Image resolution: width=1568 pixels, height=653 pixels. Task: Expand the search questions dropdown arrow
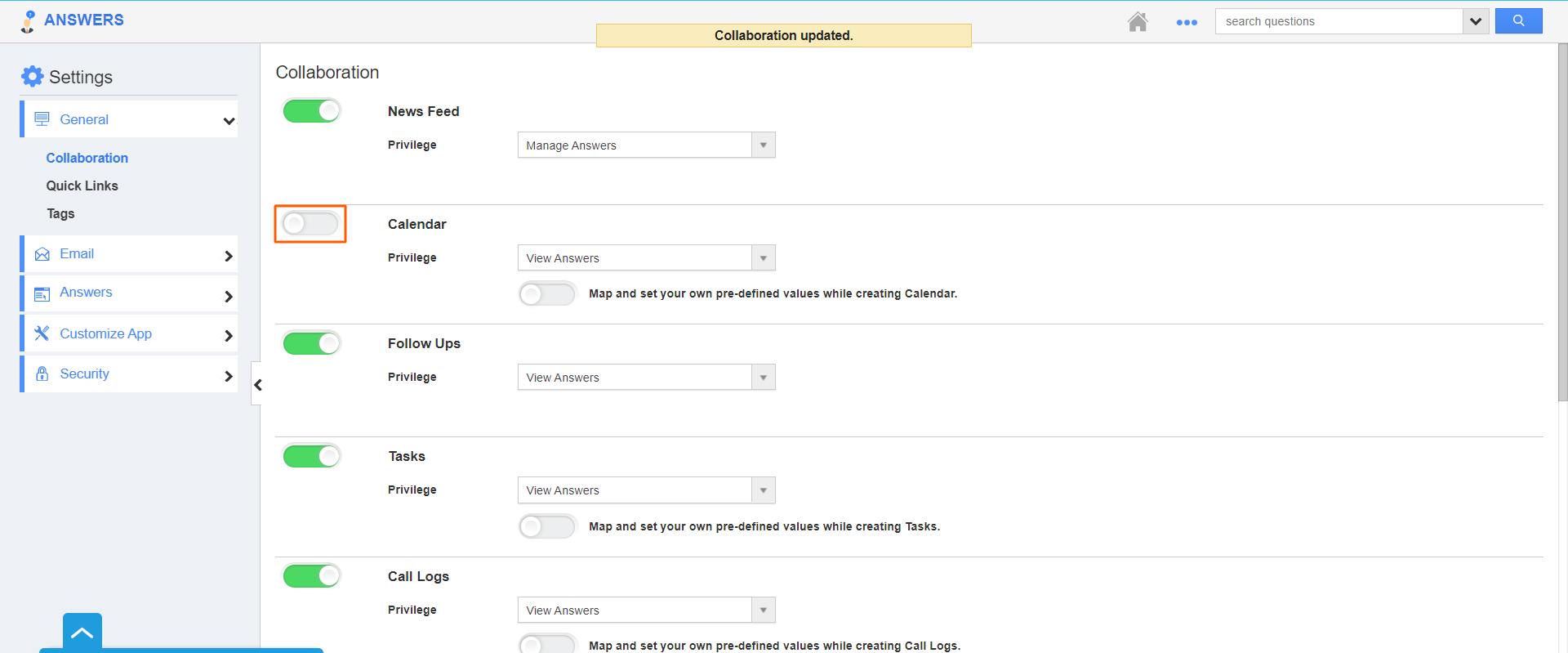coord(1475,21)
